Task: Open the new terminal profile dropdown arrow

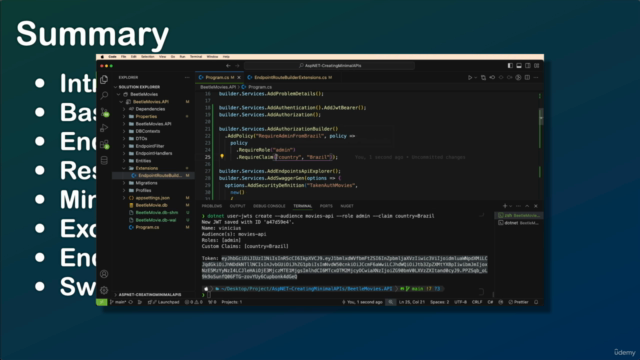Action: (510, 206)
